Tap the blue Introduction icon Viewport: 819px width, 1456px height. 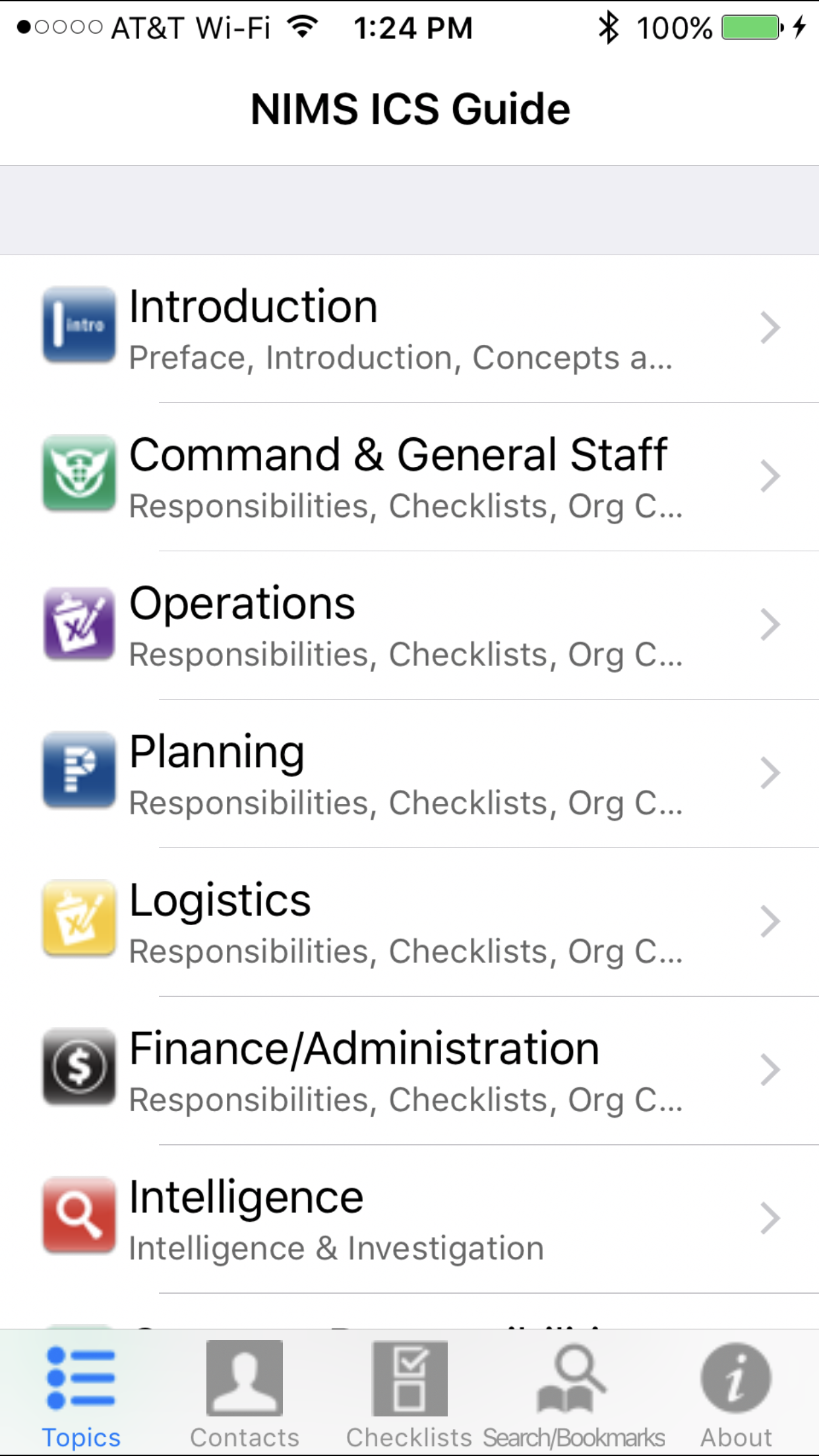click(x=79, y=324)
